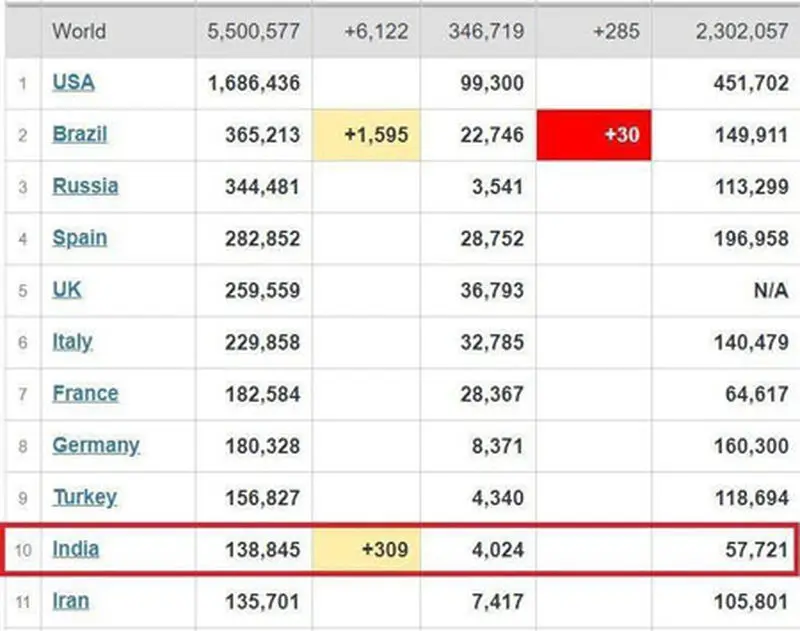
Task: Open the France country link
Action: point(85,394)
